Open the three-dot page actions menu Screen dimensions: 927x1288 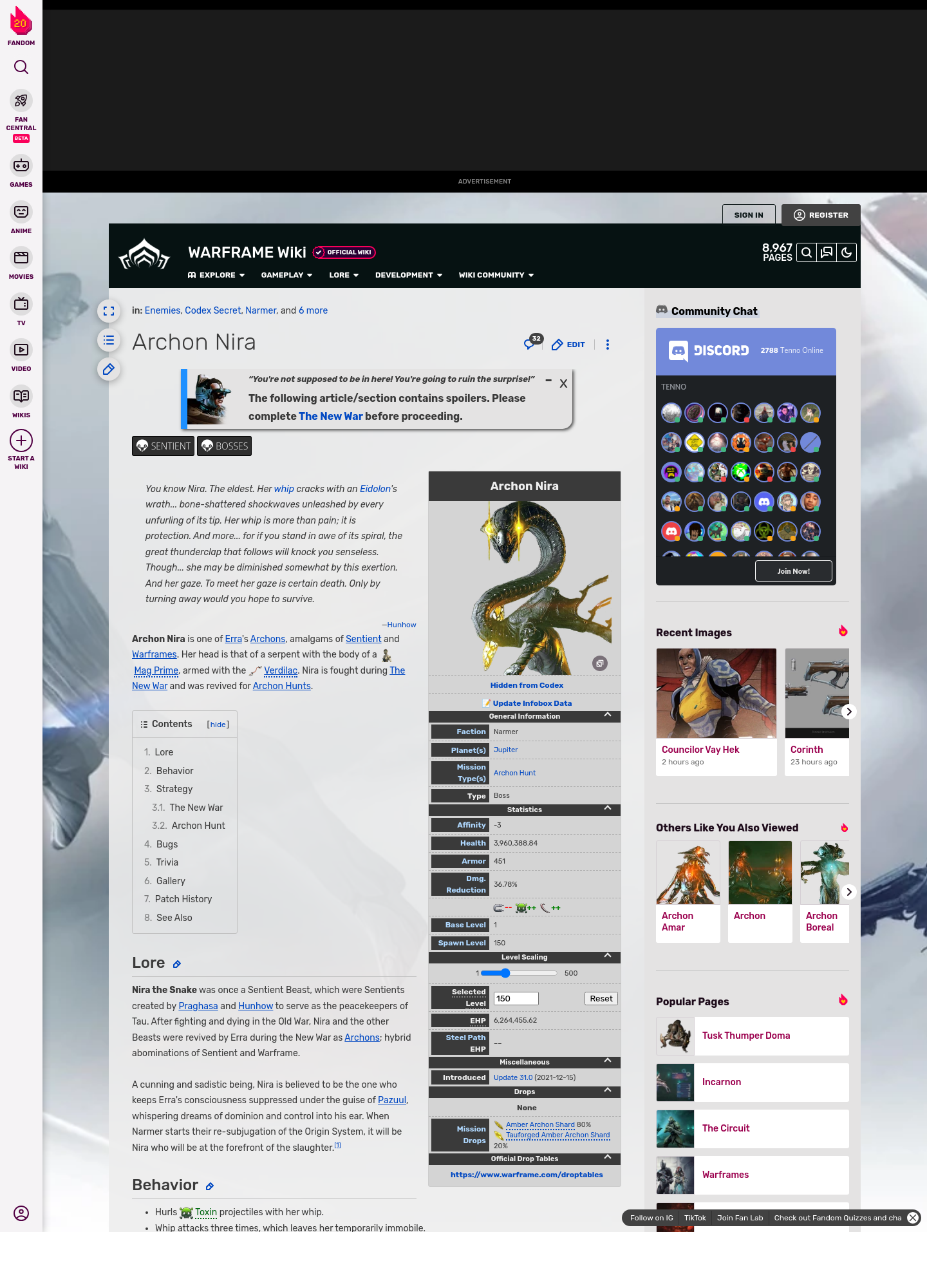pos(608,345)
